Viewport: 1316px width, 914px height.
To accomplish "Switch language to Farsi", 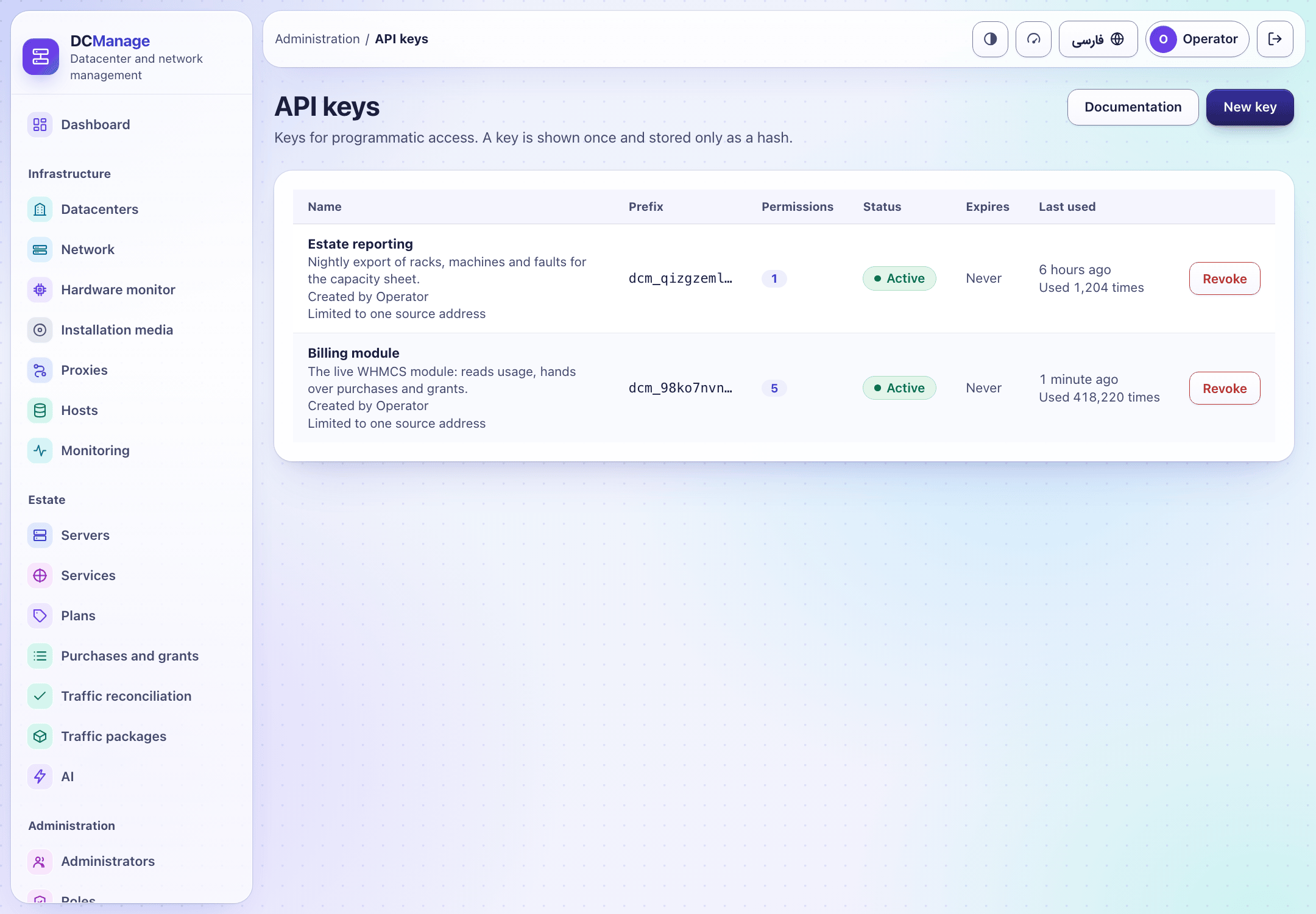I will tap(1098, 39).
